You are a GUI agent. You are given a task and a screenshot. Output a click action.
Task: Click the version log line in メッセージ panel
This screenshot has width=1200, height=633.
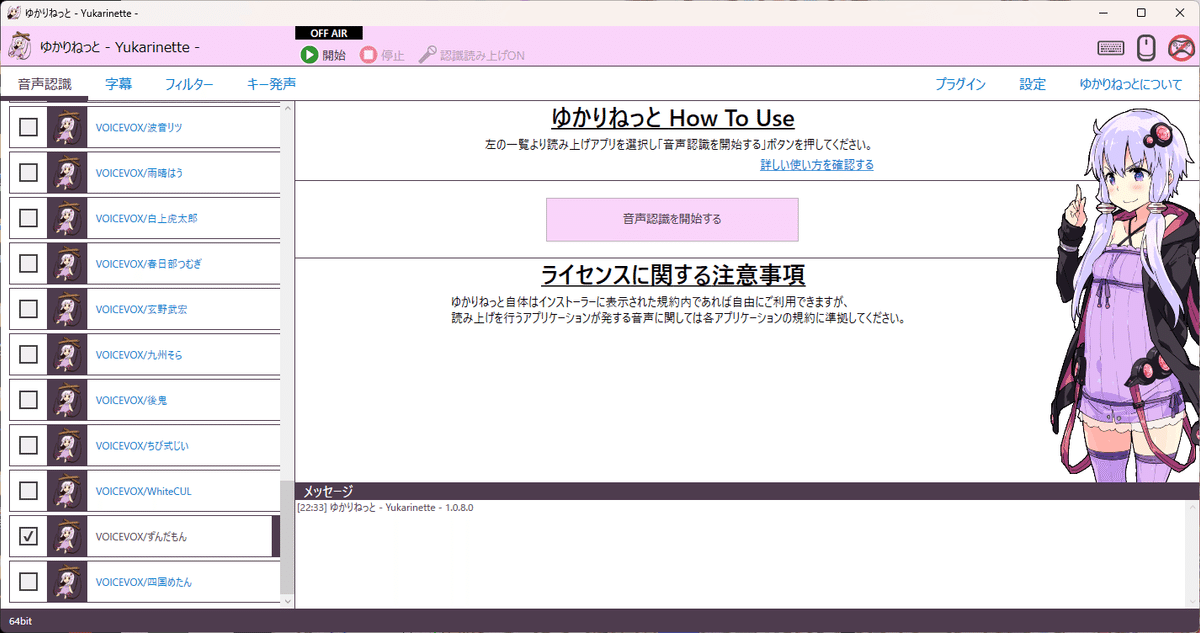385,508
